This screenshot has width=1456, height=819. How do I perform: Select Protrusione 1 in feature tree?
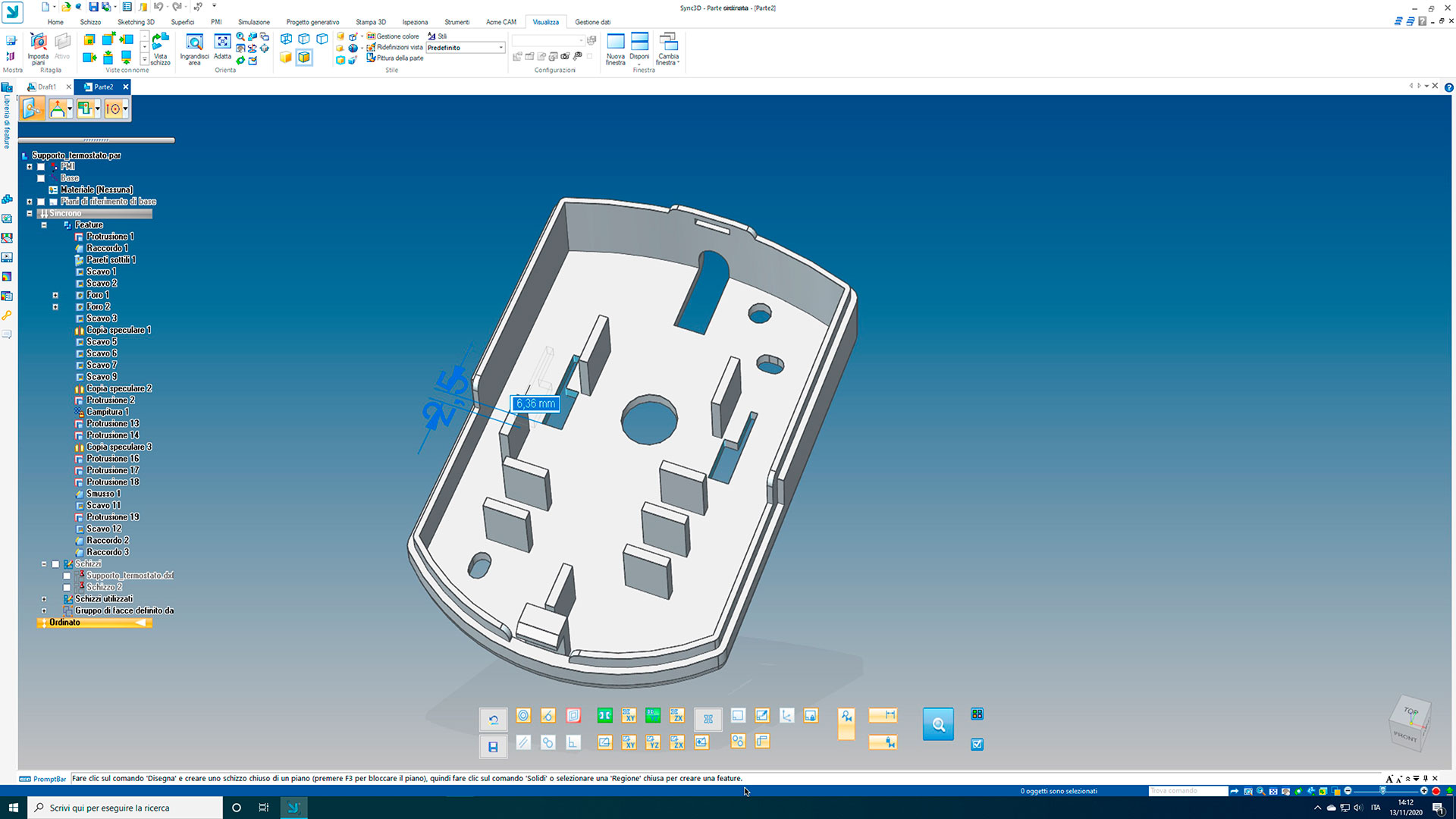tap(110, 237)
